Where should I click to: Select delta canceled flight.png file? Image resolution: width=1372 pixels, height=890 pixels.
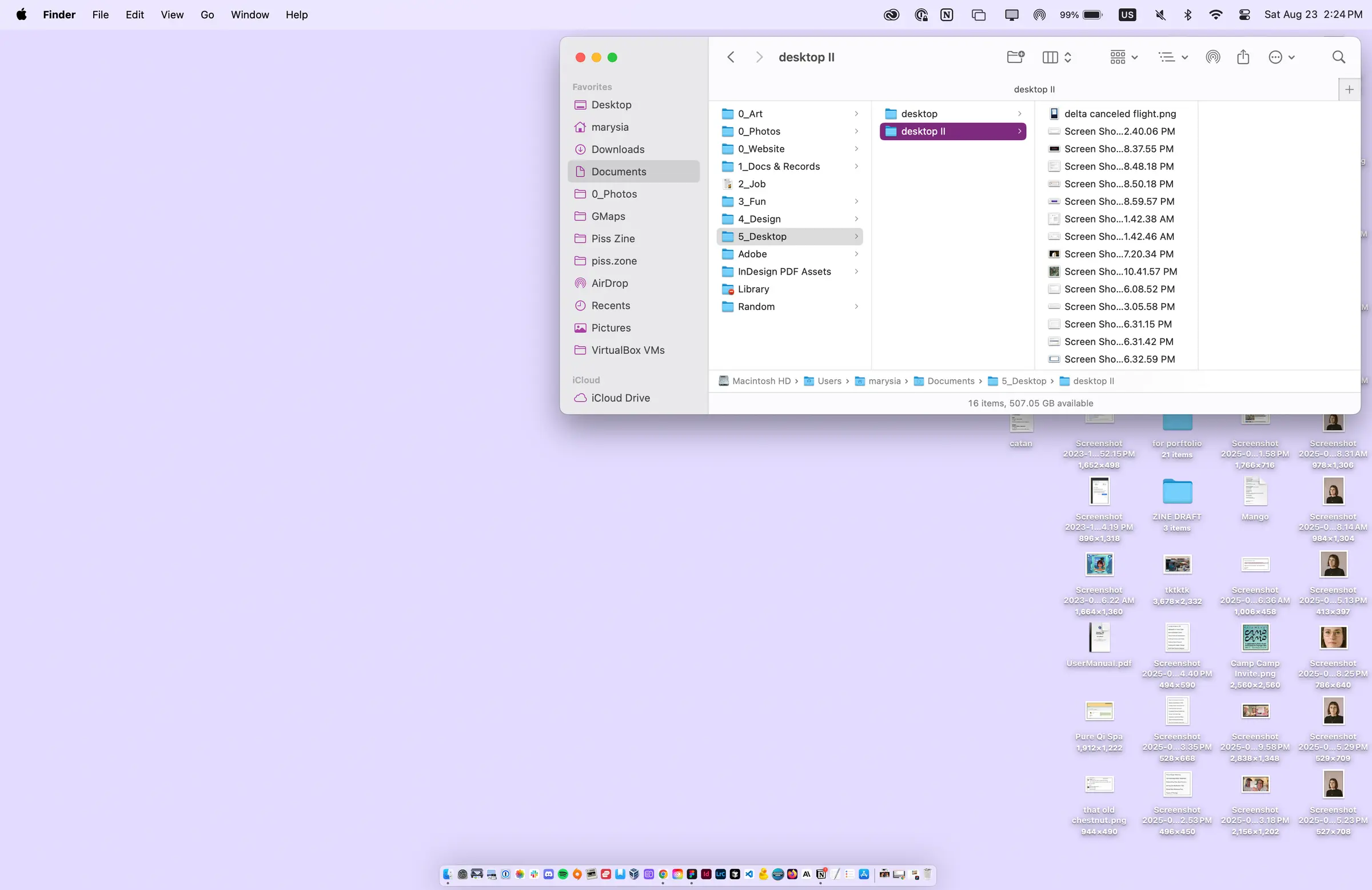tap(1119, 114)
